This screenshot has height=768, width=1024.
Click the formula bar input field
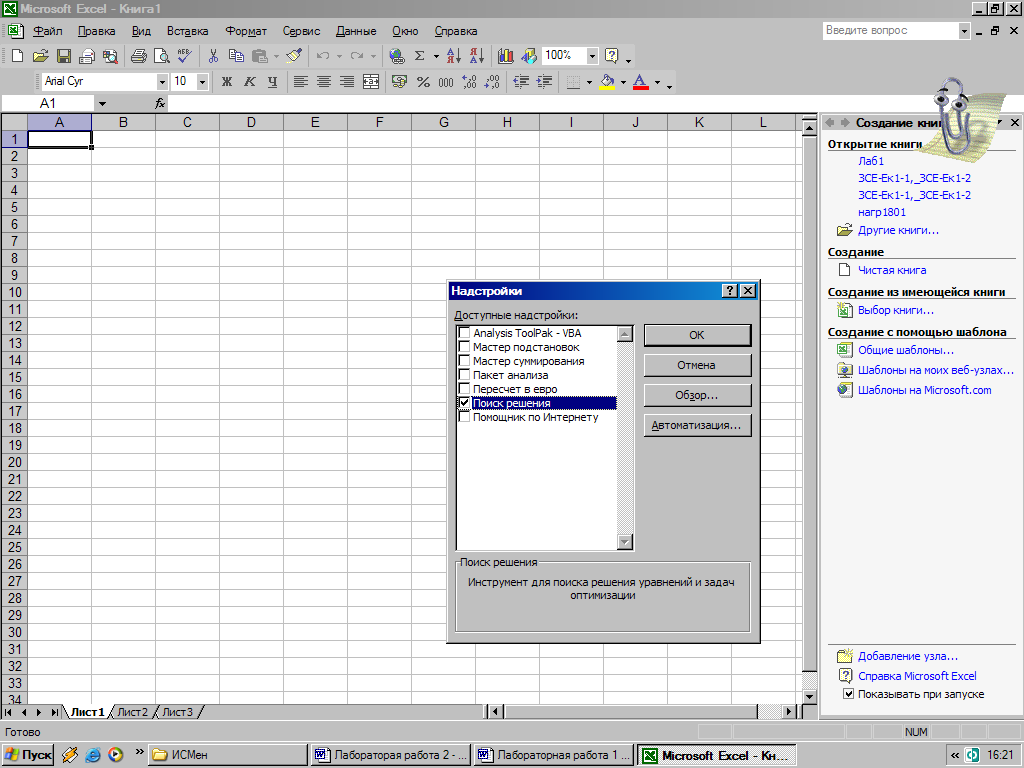(594, 103)
